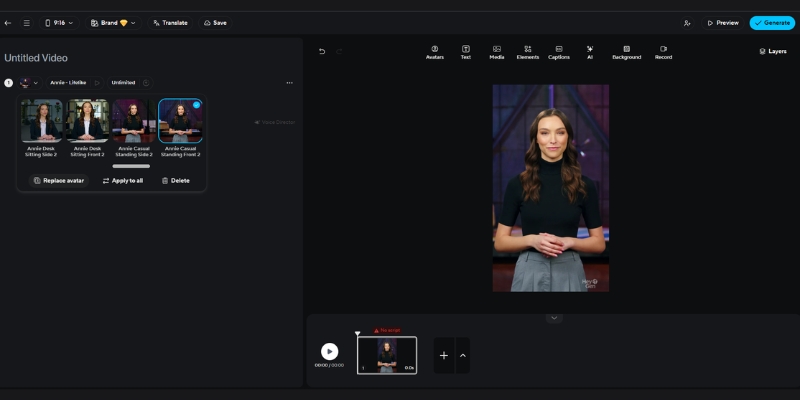Select the Annie - Lifelike voice chip
This screenshot has width=800, height=400.
click(68, 83)
